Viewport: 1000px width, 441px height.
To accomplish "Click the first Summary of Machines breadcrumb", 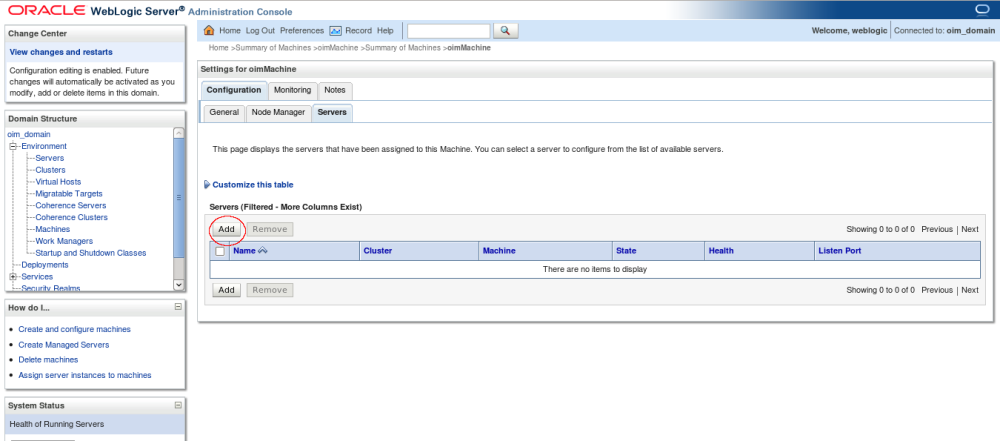I will click(274, 48).
